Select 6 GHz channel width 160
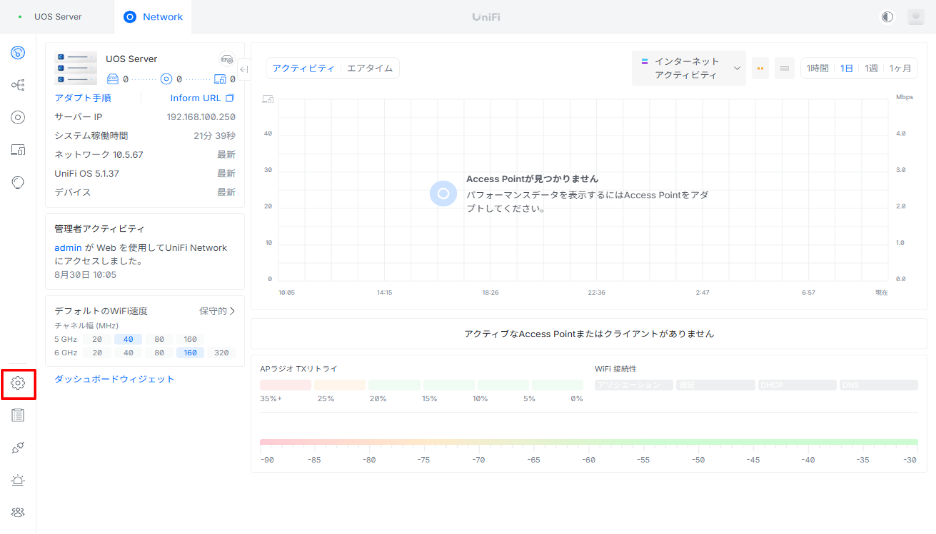The width and height of the screenshot is (936, 534). pos(190,353)
